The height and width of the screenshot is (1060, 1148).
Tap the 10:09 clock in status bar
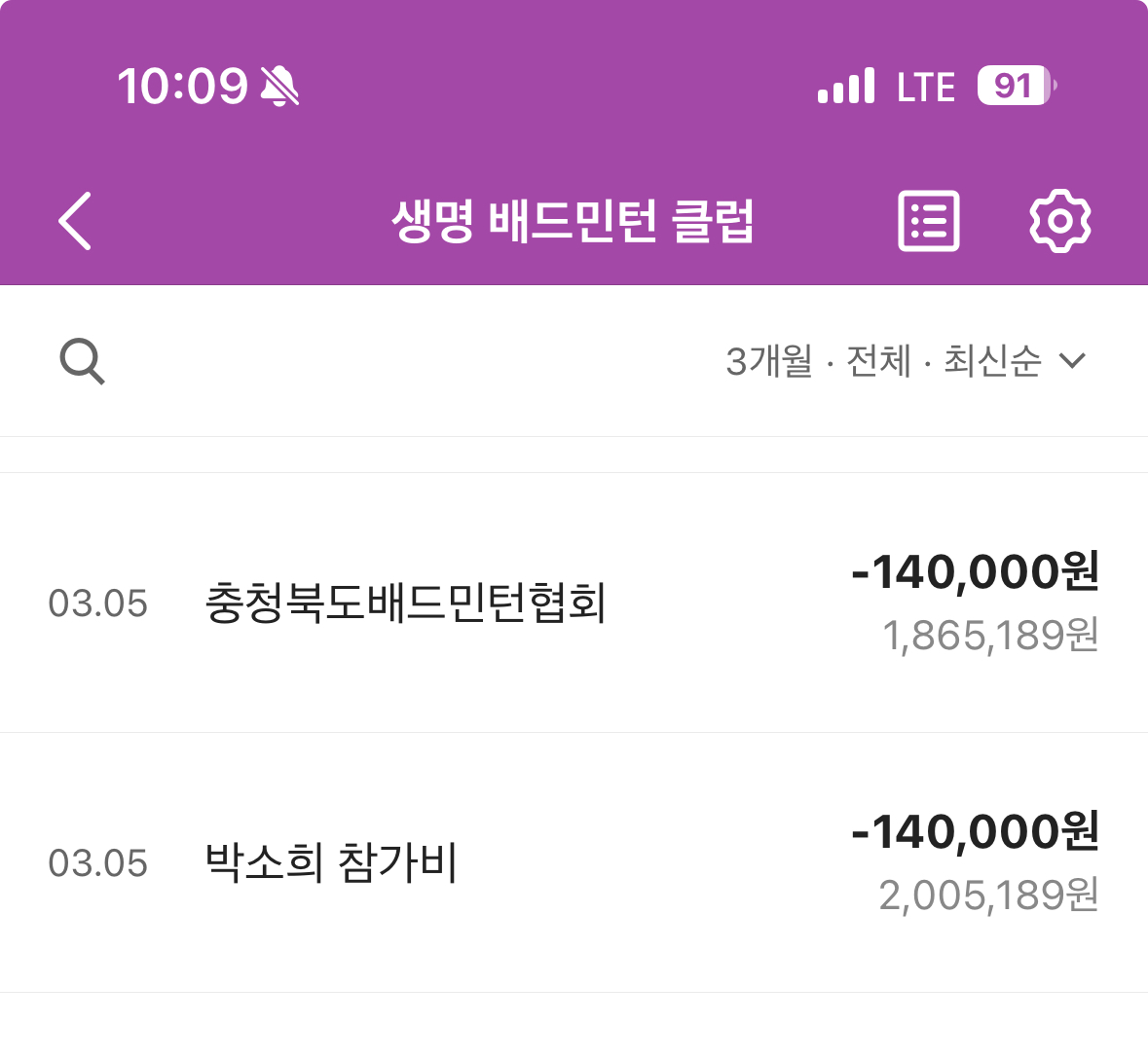tap(183, 87)
